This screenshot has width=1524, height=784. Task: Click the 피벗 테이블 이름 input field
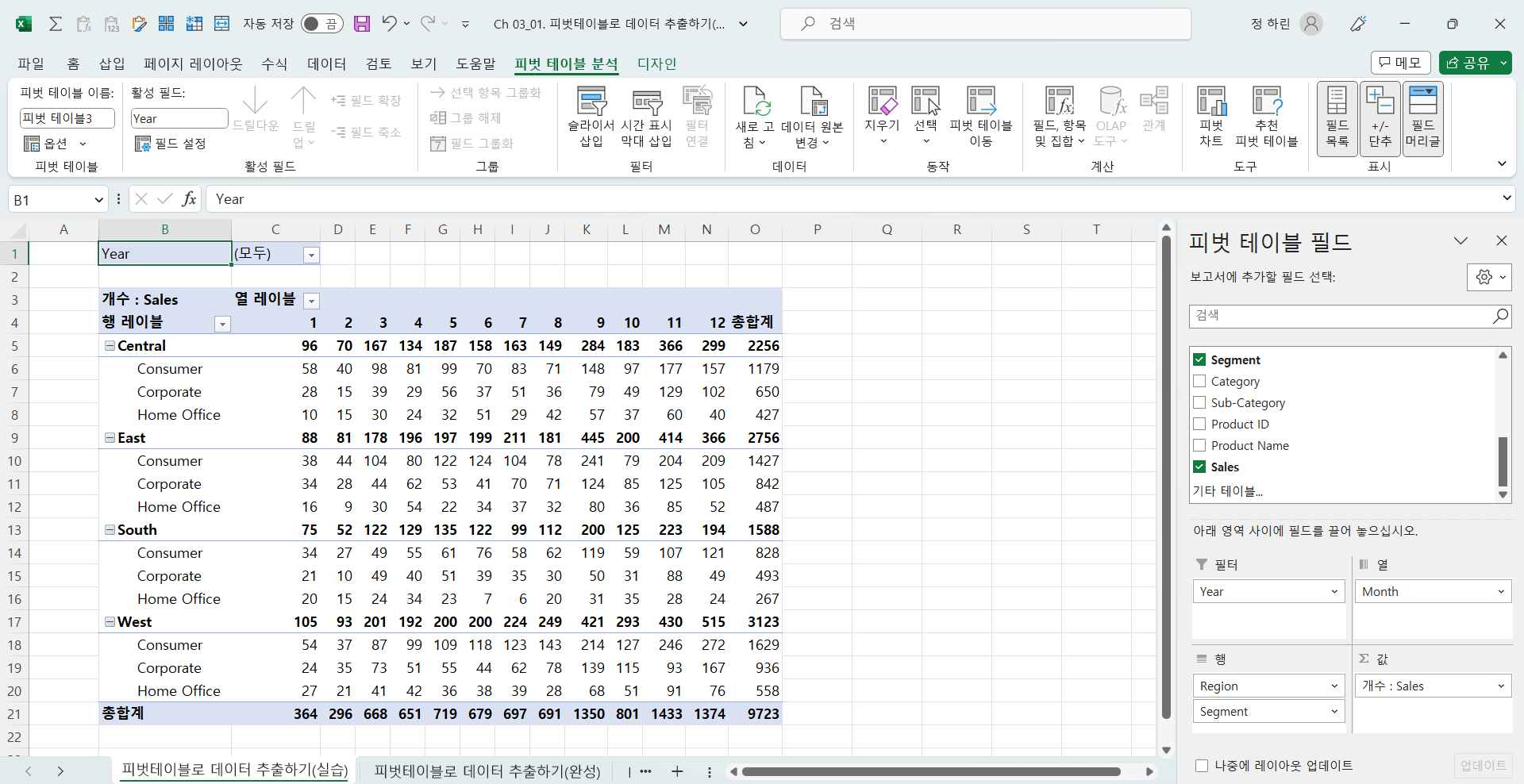67,118
